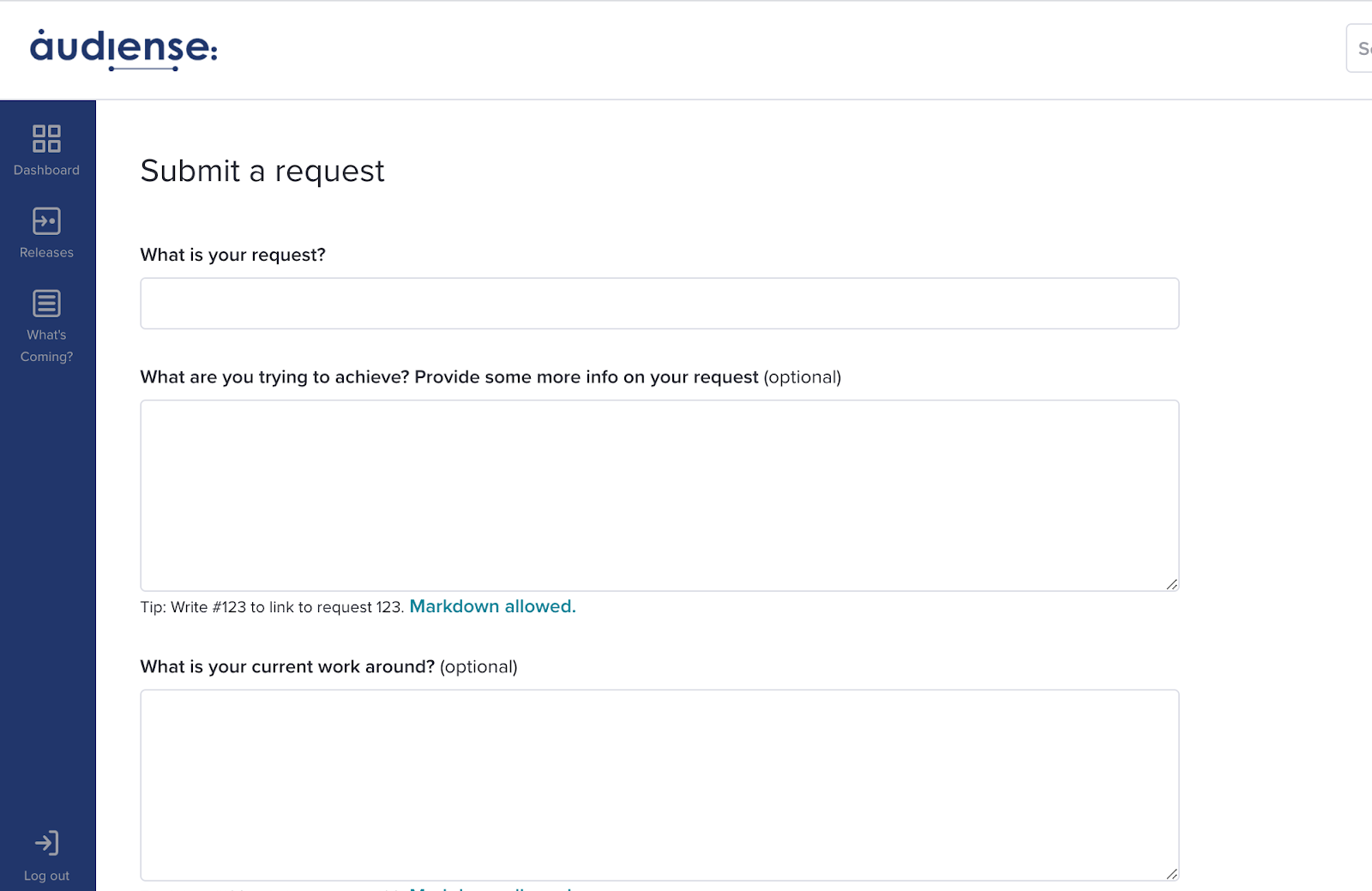This screenshot has height=891, width=1372.
Task: Click the search box in top-right corner
Action: coord(1359,48)
